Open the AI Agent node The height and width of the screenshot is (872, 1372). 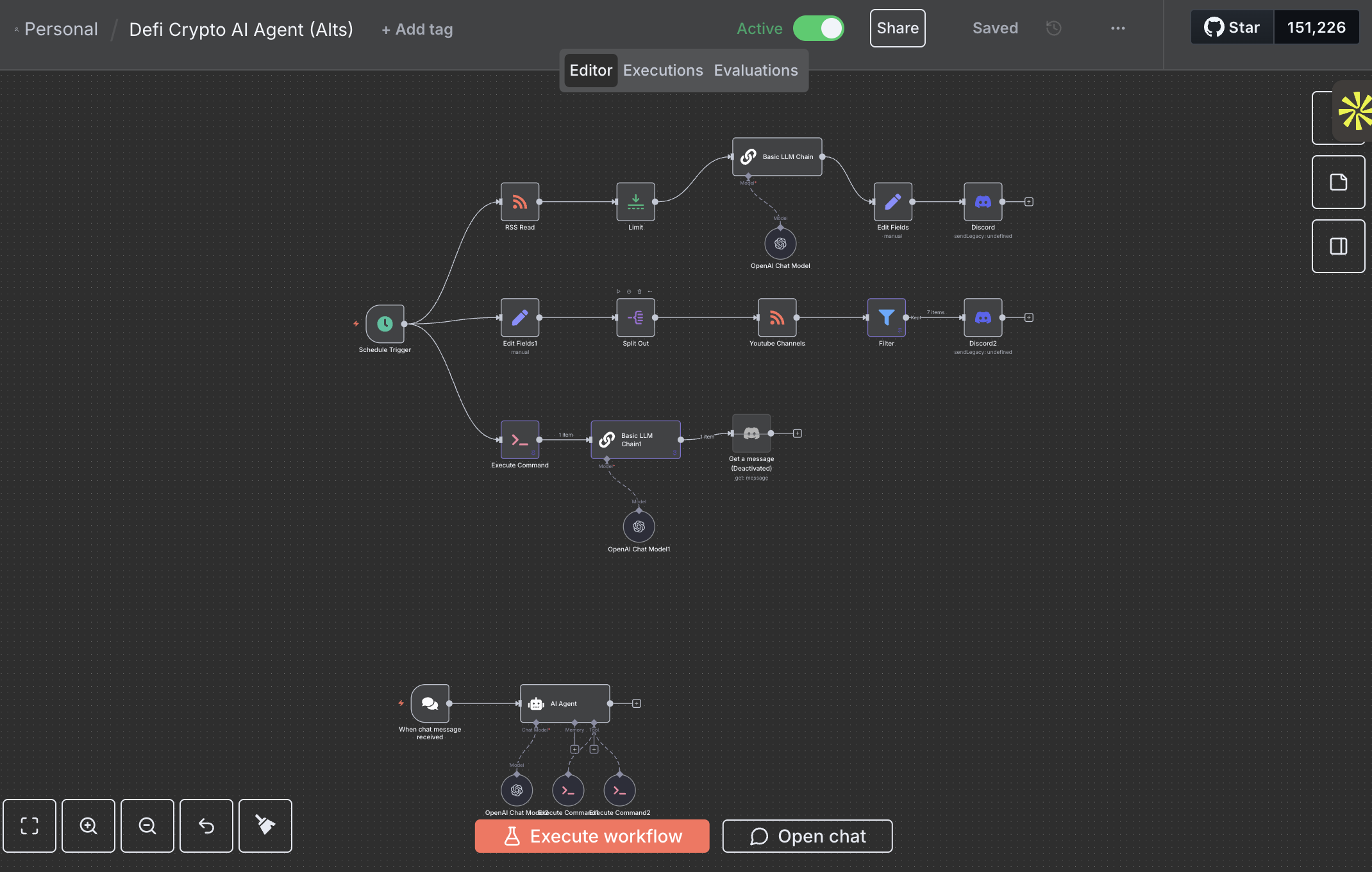click(x=564, y=703)
